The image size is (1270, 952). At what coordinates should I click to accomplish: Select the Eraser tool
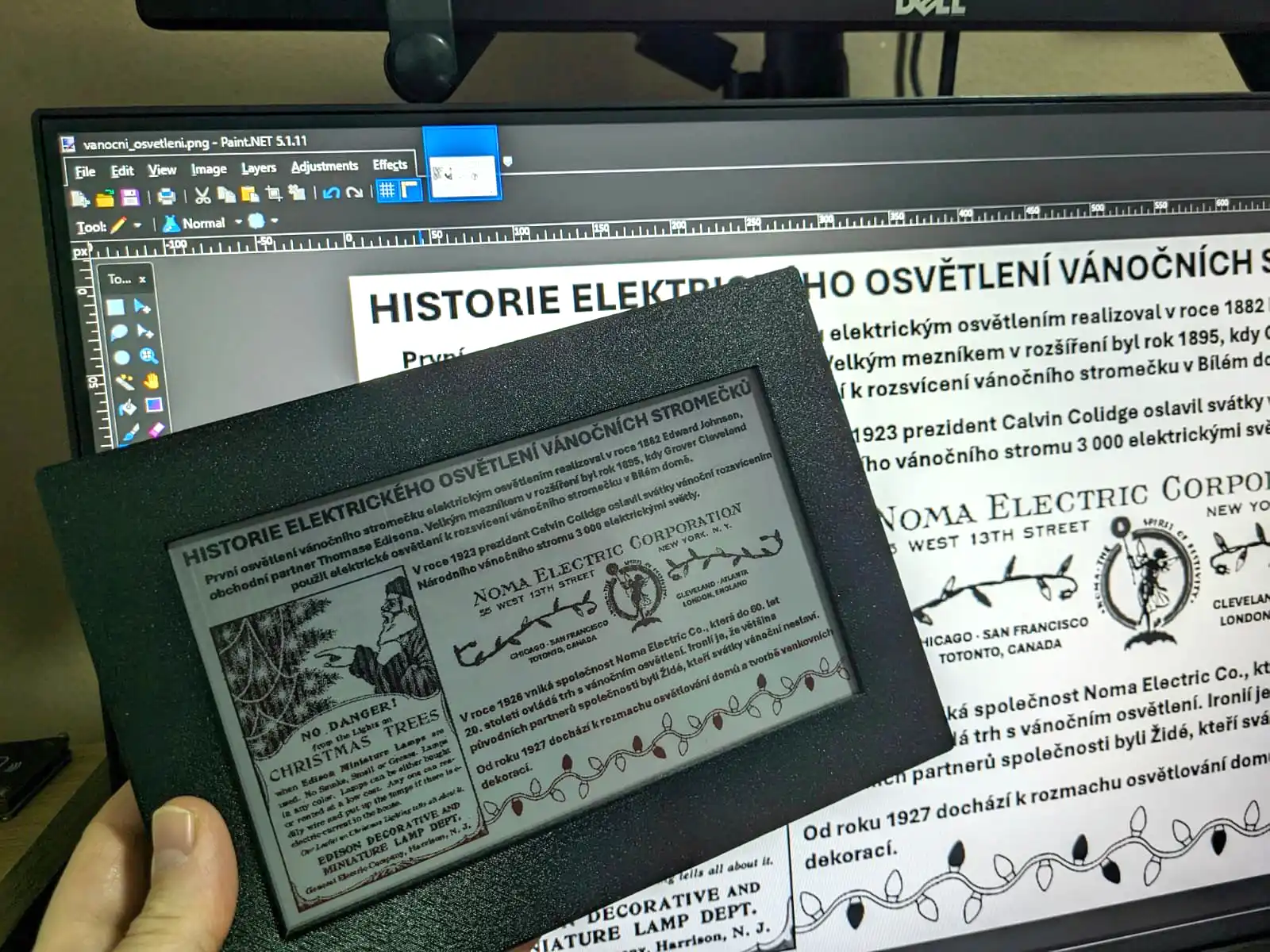coord(156,430)
